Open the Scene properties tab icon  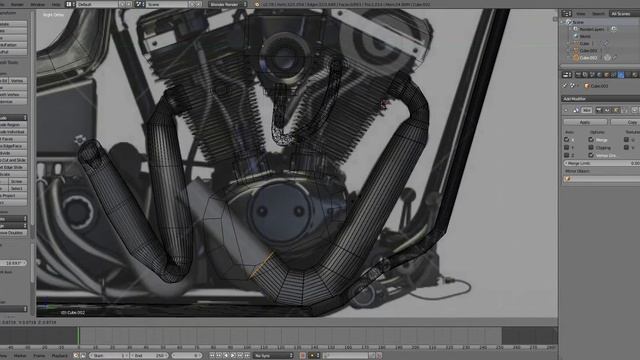pyautogui.click(x=592, y=75)
